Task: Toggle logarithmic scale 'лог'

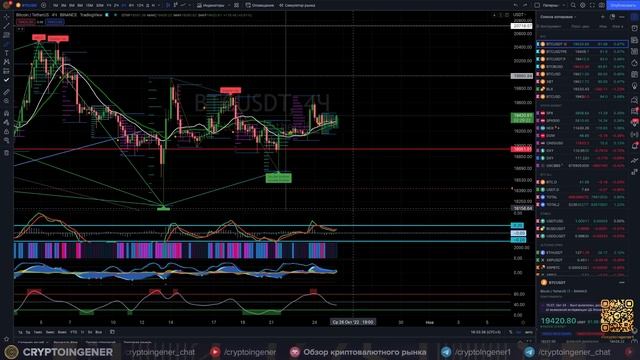Action: 519,332
